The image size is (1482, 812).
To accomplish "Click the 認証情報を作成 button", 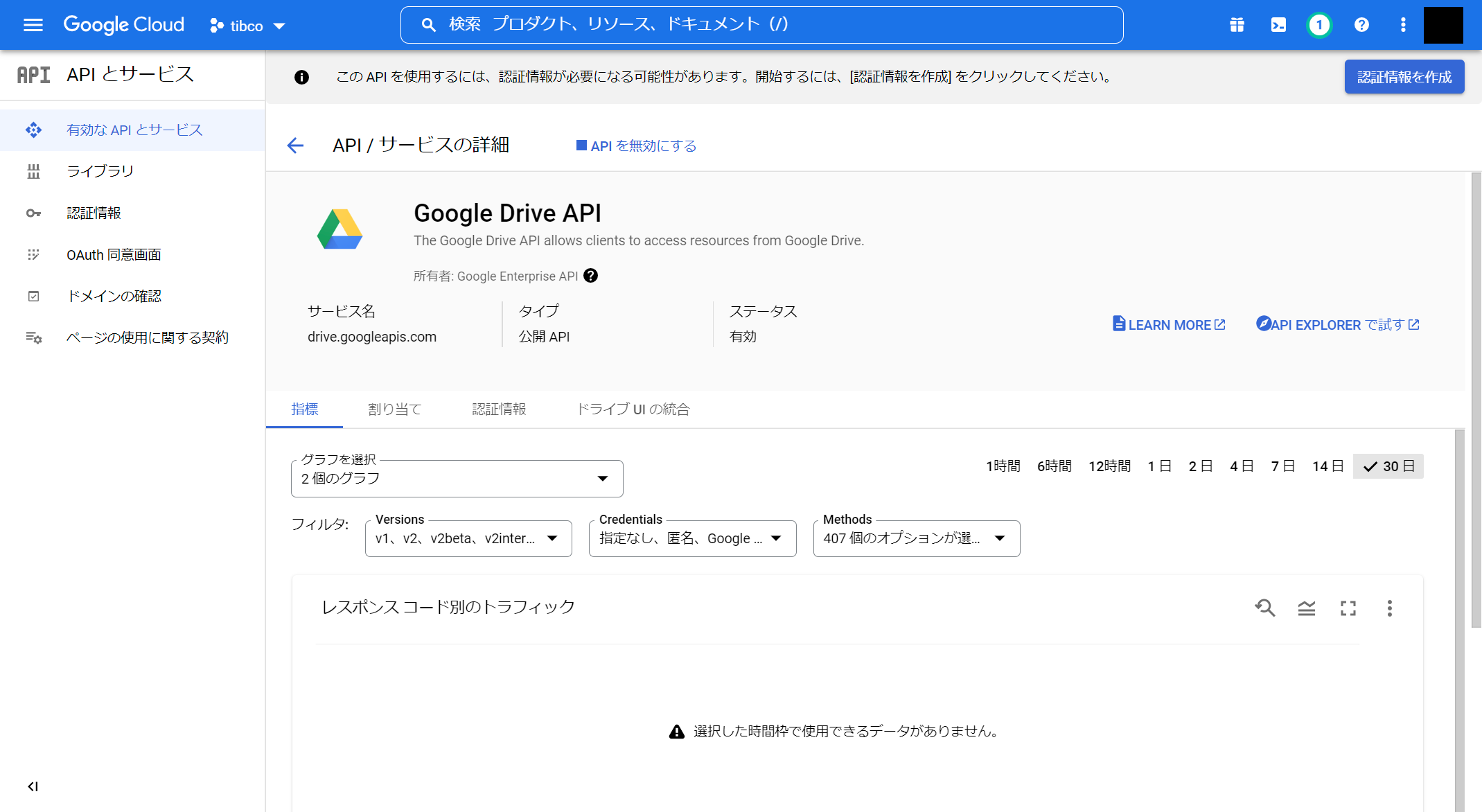I will point(1404,77).
